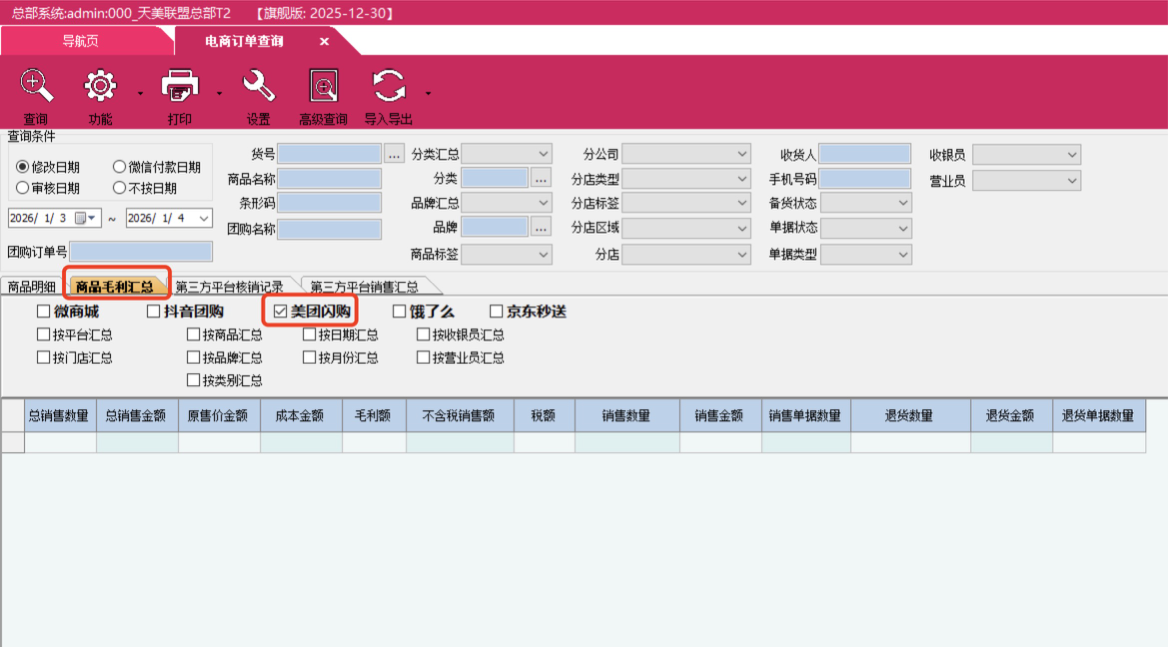Tick the 按商品汇总 checkbox

coord(193,335)
